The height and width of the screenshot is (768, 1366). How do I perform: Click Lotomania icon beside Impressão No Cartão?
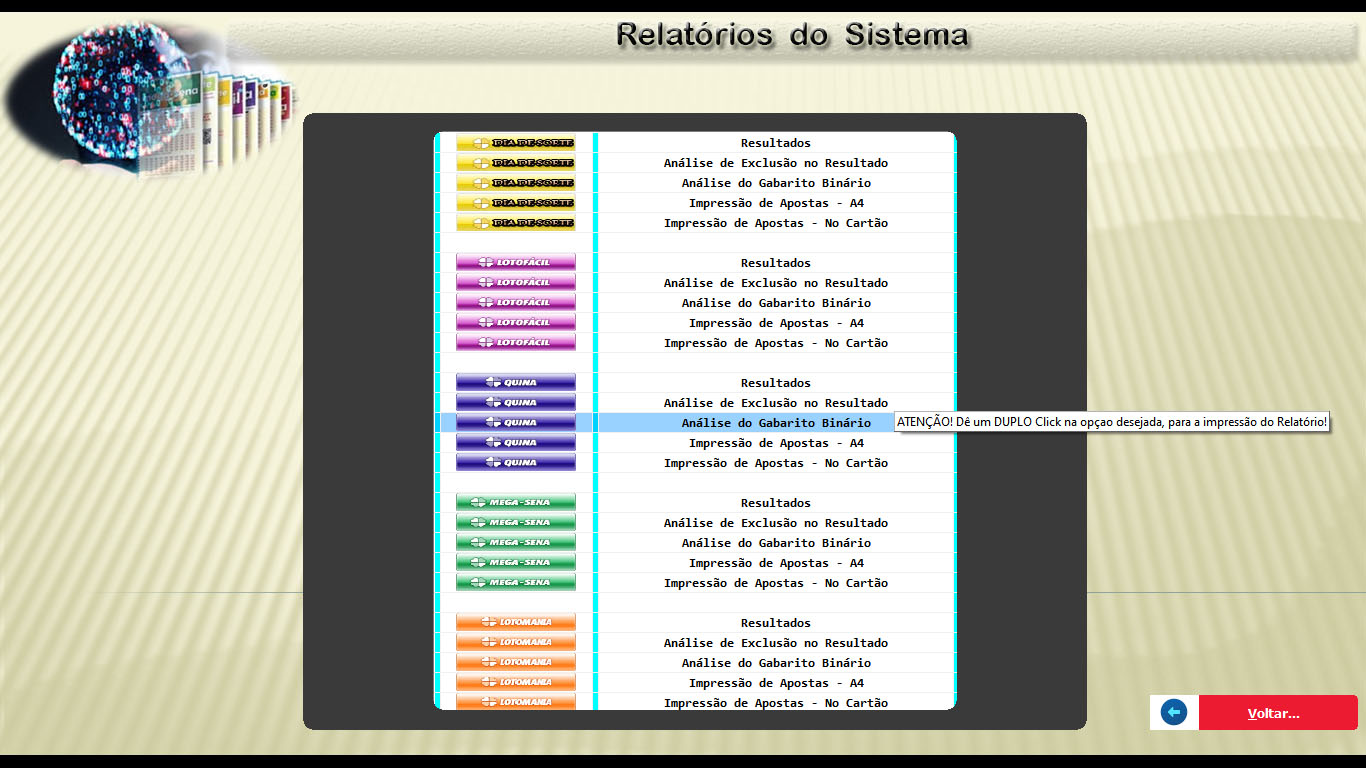(x=516, y=702)
